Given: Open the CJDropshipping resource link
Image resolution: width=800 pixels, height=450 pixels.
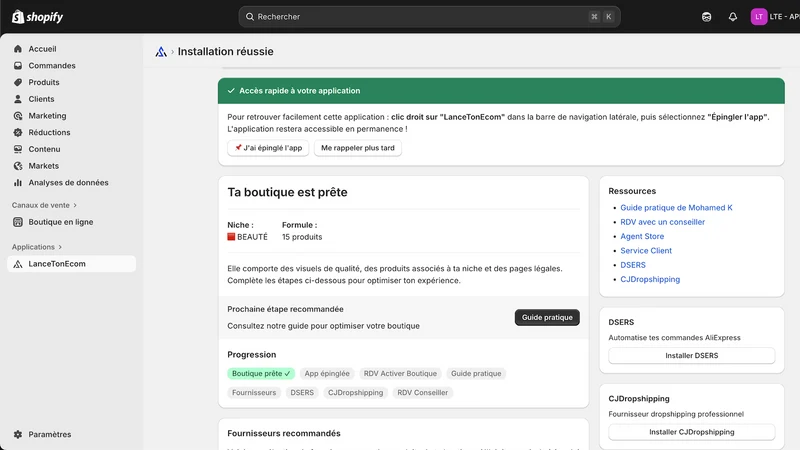Looking at the screenshot, I should [x=650, y=279].
